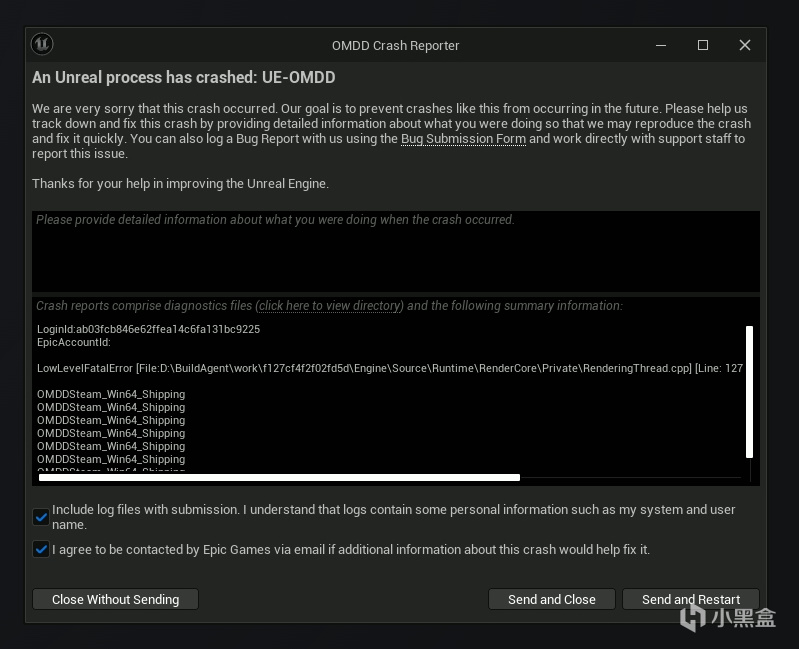
Task: Click the vertical scrollbar of the crash summary
Action: (x=749, y=390)
